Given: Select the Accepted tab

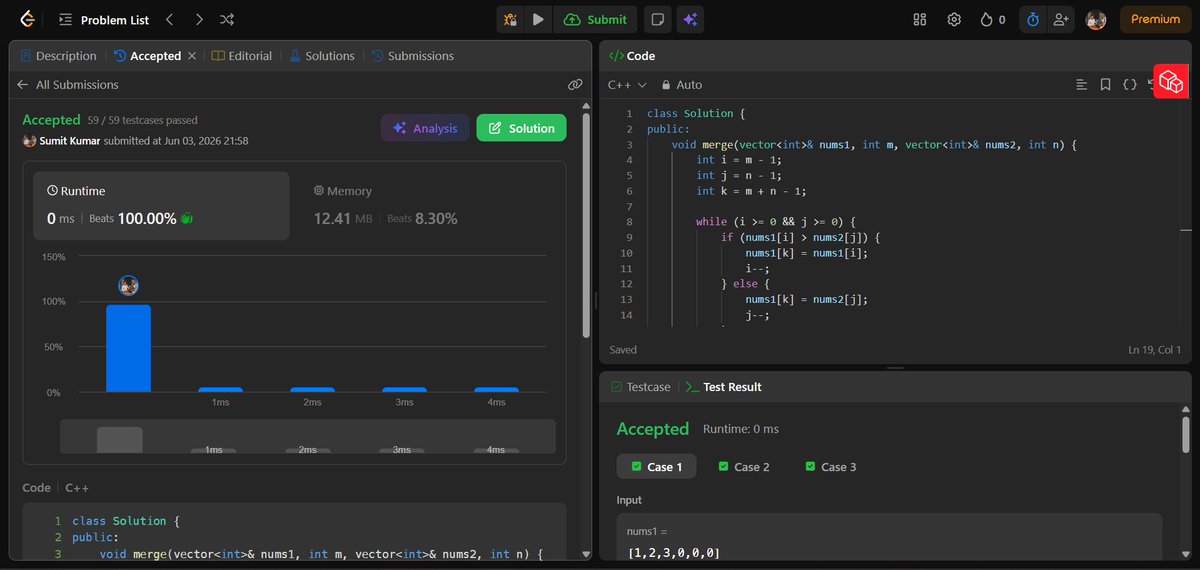Looking at the screenshot, I should point(147,56).
